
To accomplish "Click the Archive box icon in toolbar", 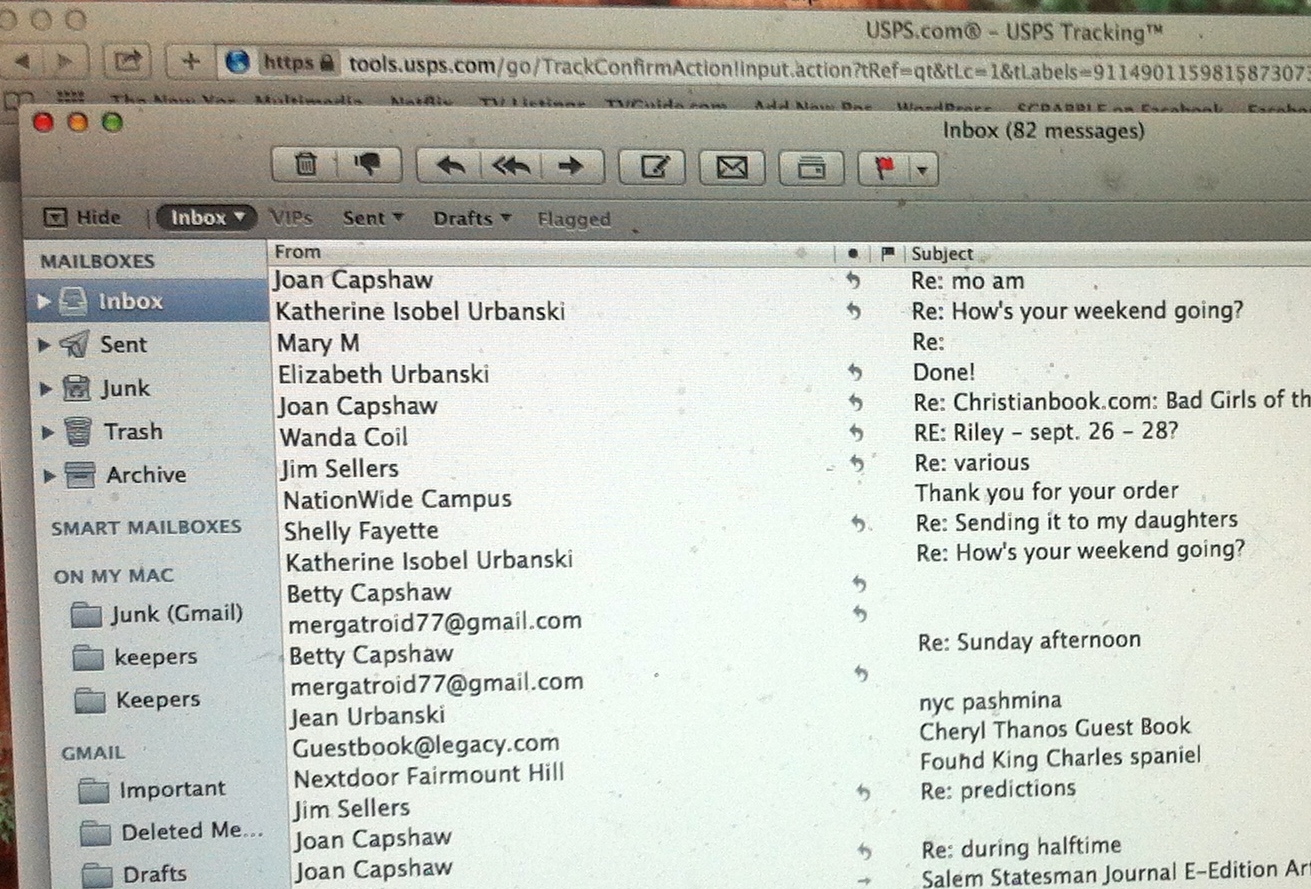I will (811, 169).
